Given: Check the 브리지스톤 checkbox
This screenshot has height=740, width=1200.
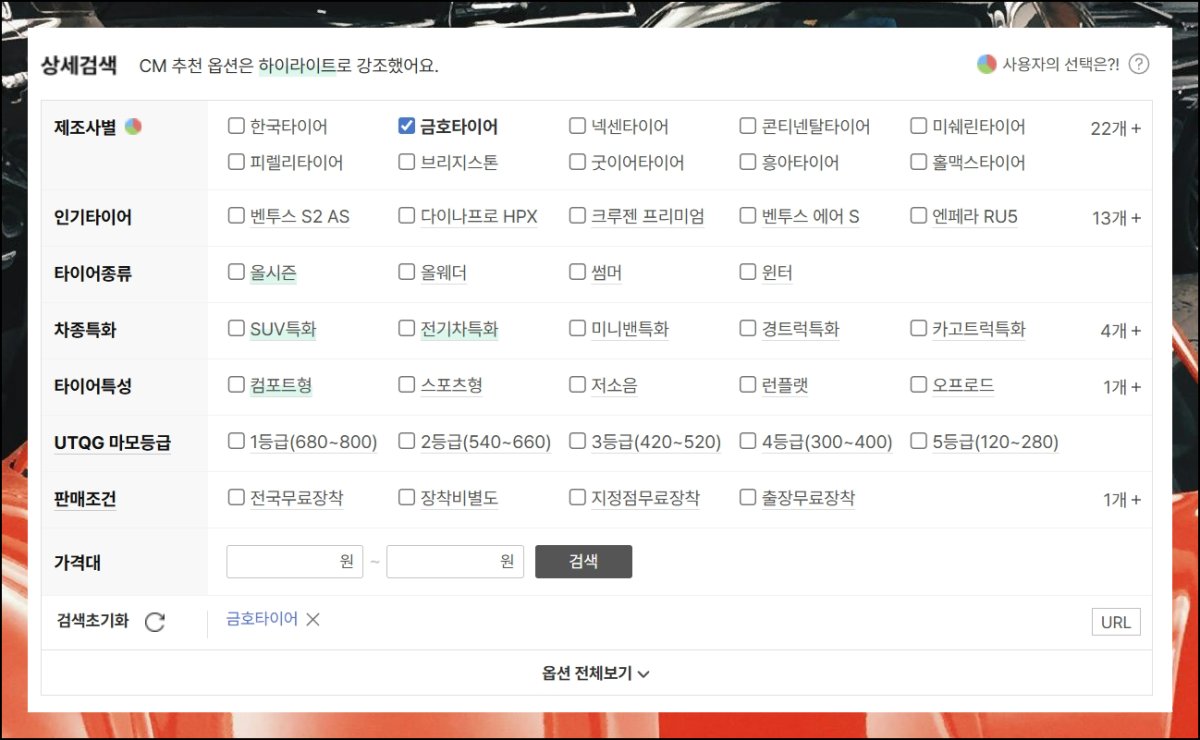Looking at the screenshot, I should [x=406, y=161].
